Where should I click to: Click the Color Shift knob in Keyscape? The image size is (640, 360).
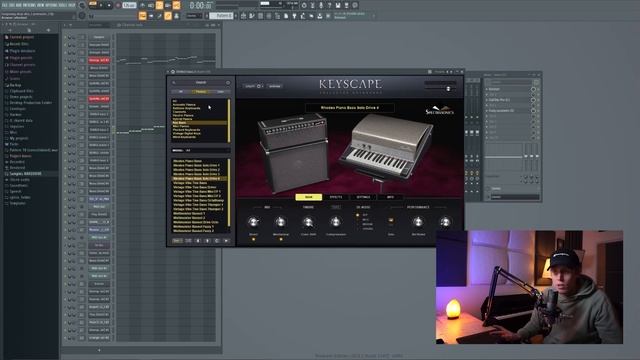coord(308,222)
